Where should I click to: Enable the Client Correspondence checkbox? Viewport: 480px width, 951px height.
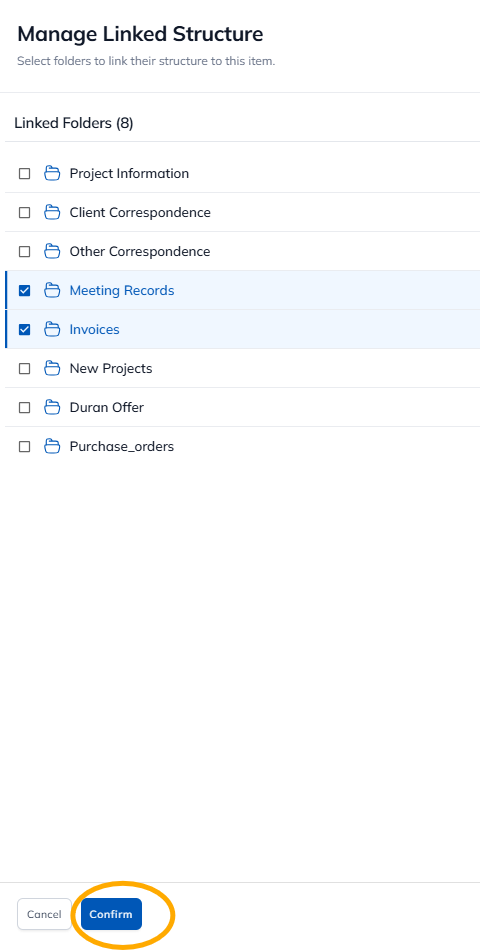pos(24,213)
